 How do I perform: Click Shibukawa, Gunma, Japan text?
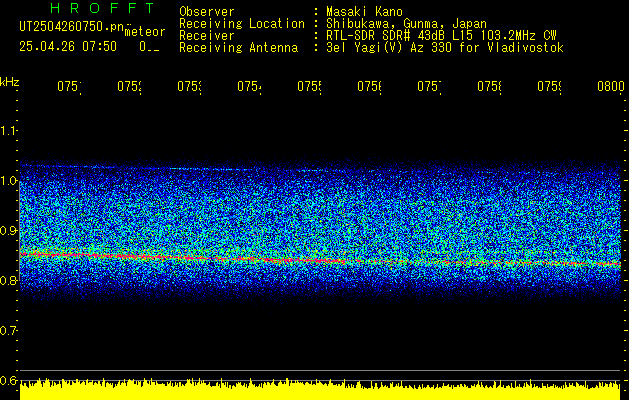[x=406, y=24]
